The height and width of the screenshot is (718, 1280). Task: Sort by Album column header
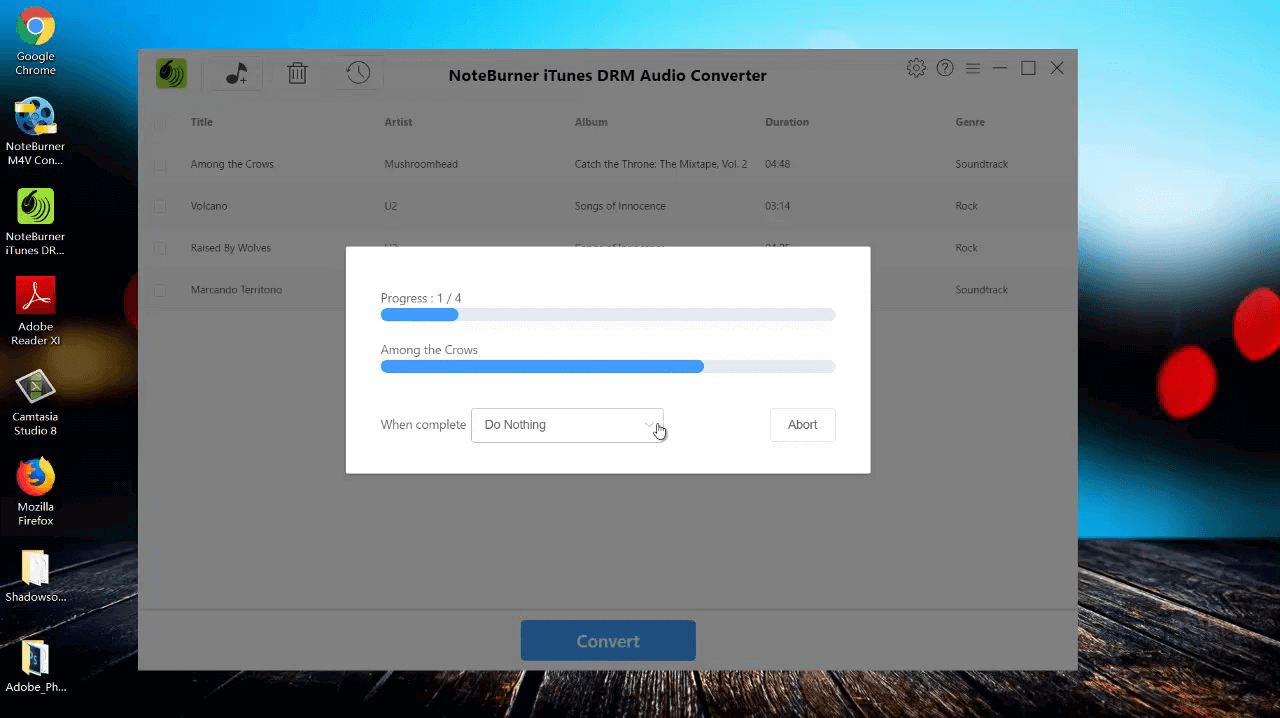pyautogui.click(x=591, y=122)
